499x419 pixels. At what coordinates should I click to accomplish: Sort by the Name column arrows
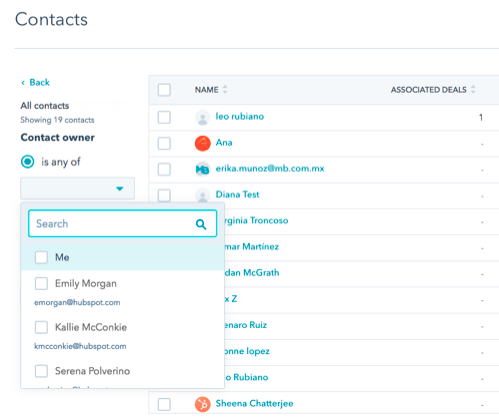[225, 89]
